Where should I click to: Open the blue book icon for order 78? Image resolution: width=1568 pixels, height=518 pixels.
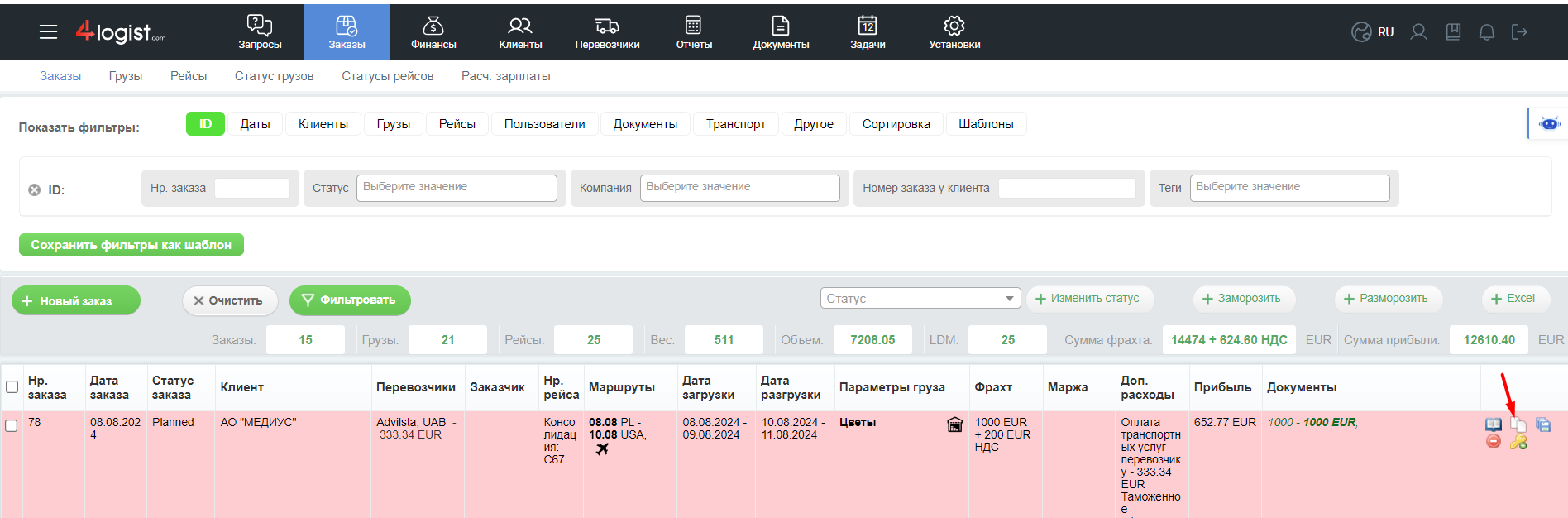click(1494, 424)
